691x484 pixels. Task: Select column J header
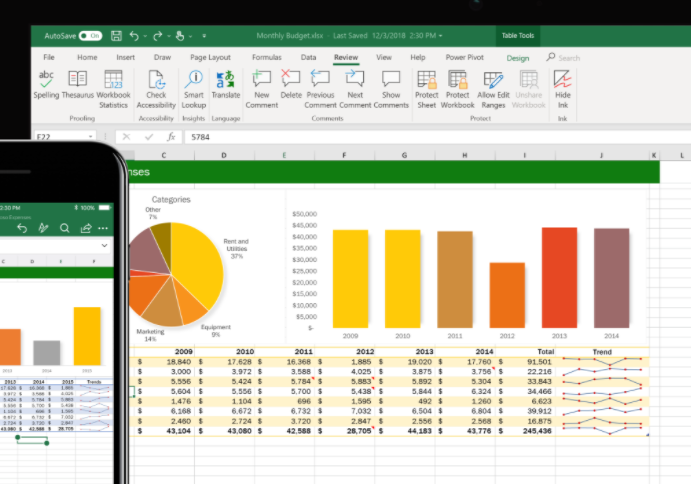click(x=602, y=155)
